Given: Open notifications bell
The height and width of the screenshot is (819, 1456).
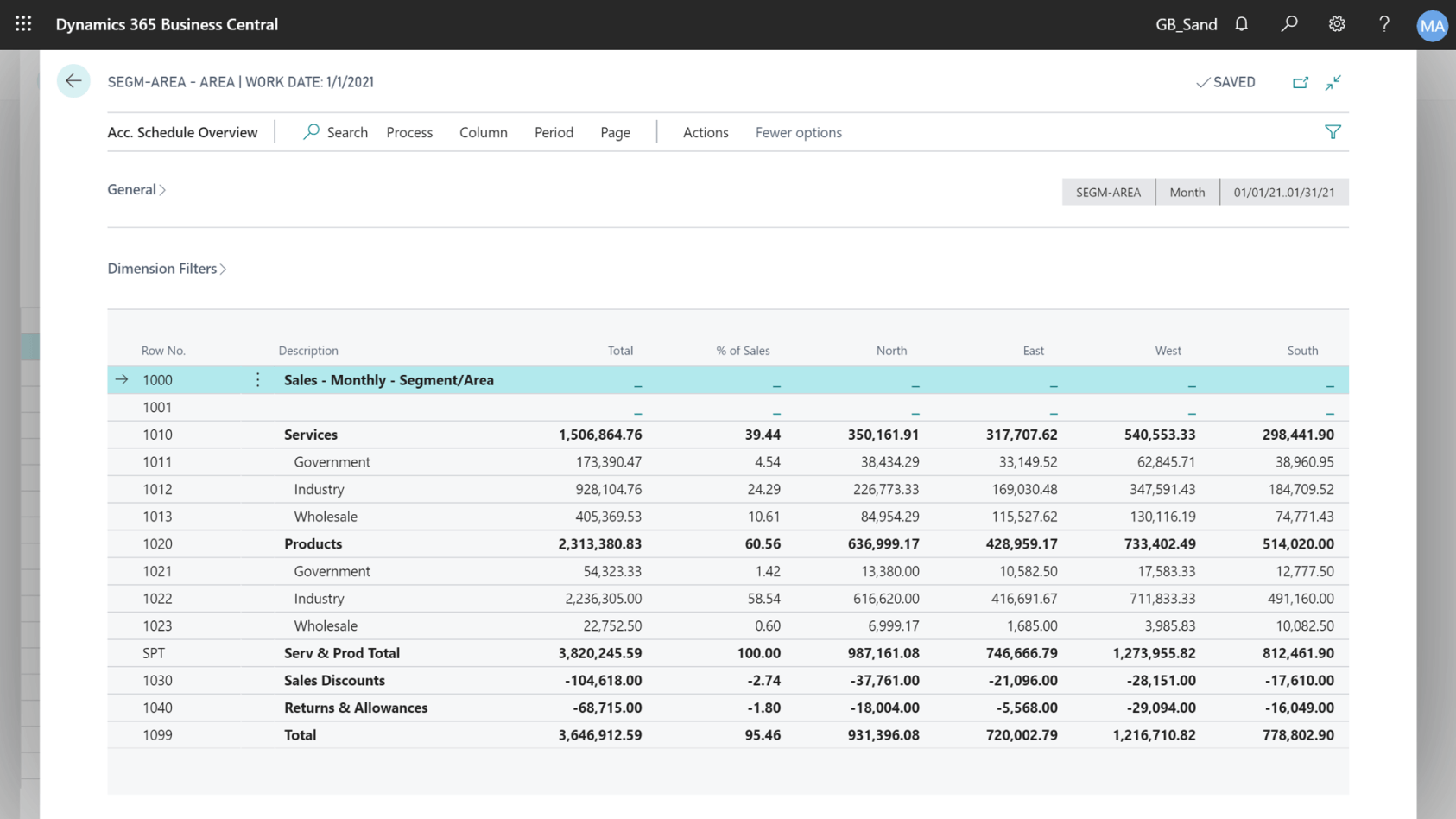Looking at the screenshot, I should [x=1241, y=24].
